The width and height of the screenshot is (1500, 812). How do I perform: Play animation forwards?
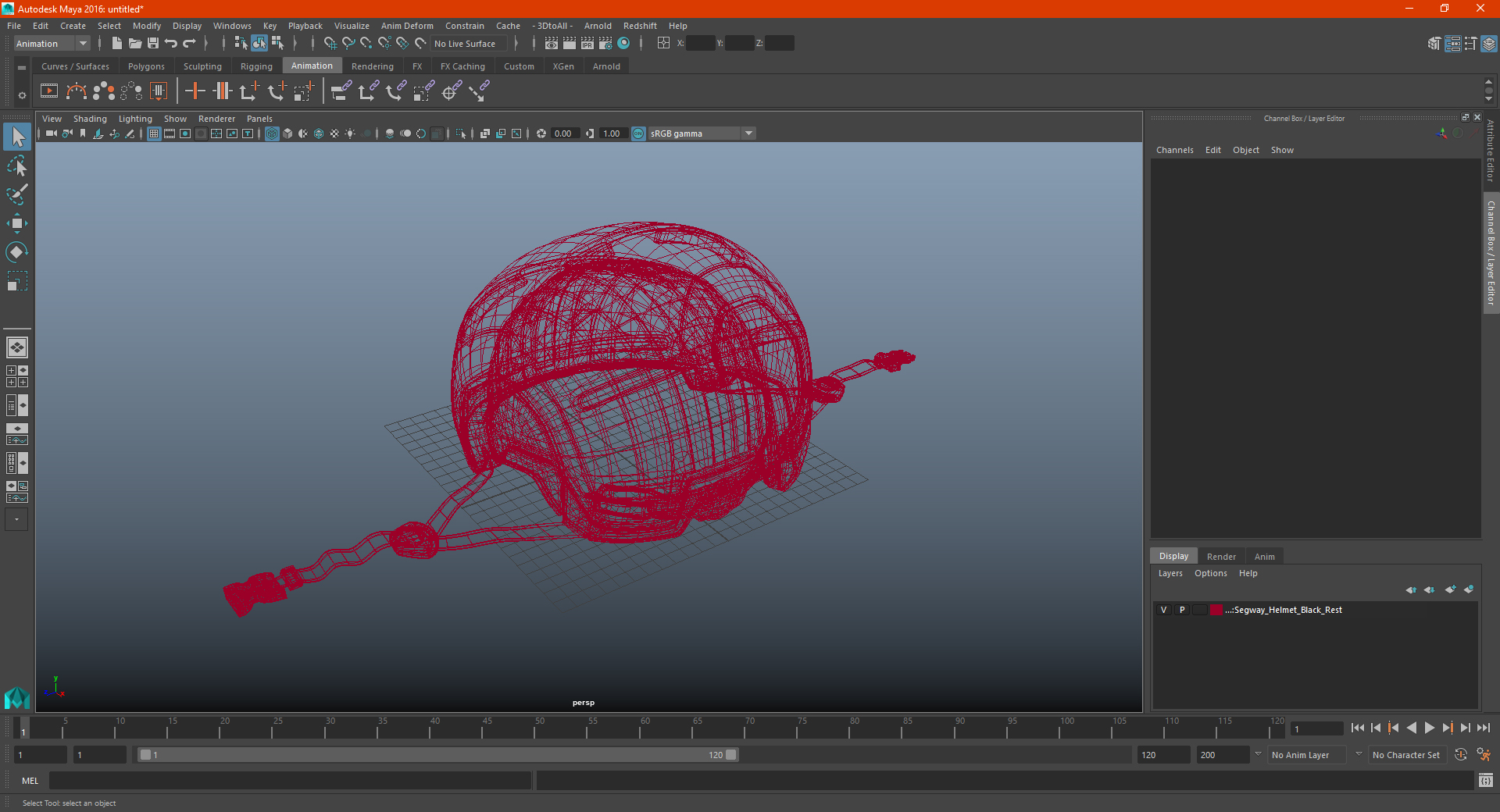(x=1429, y=728)
